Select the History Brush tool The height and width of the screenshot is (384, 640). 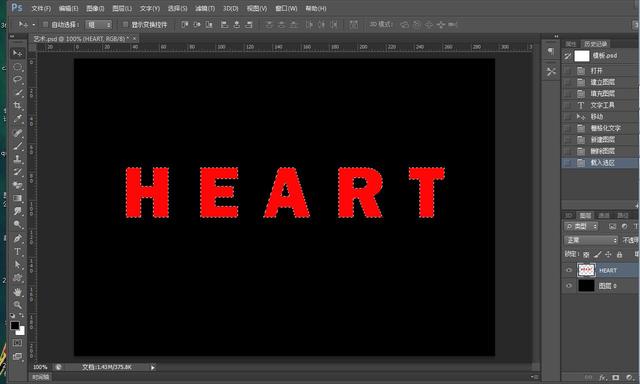tap(17, 172)
